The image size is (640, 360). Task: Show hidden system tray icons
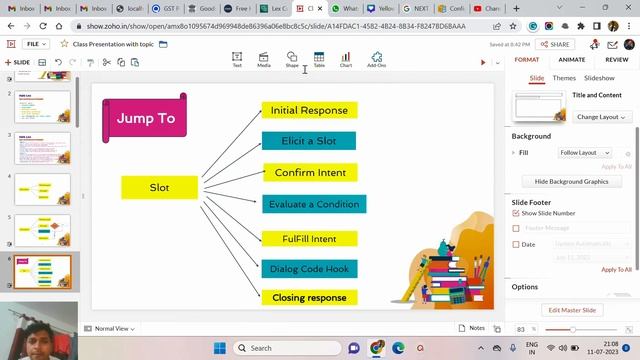481,348
